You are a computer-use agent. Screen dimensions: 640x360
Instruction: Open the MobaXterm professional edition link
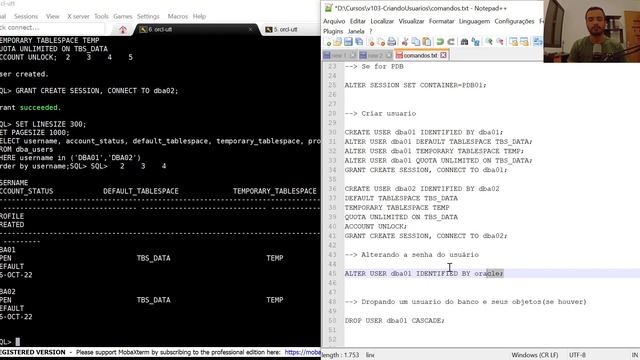coord(302,352)
